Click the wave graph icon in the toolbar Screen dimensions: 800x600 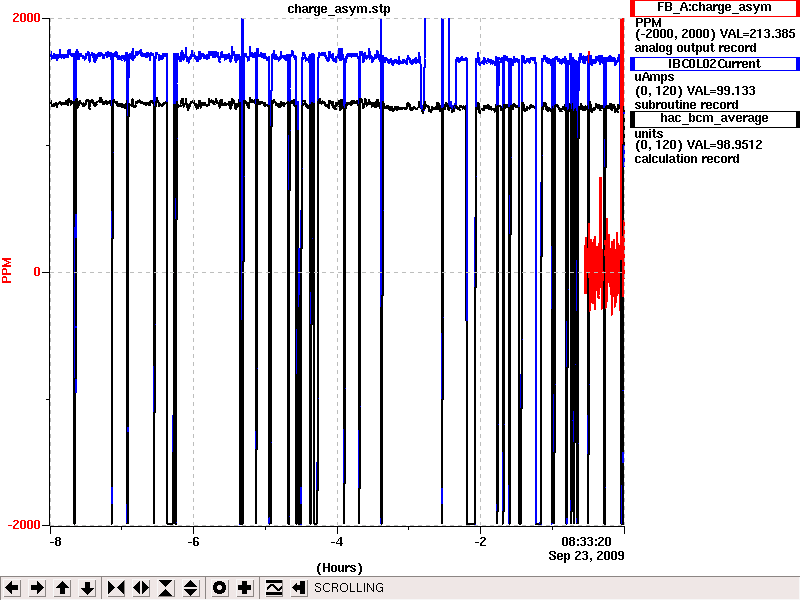click(274, 588)
